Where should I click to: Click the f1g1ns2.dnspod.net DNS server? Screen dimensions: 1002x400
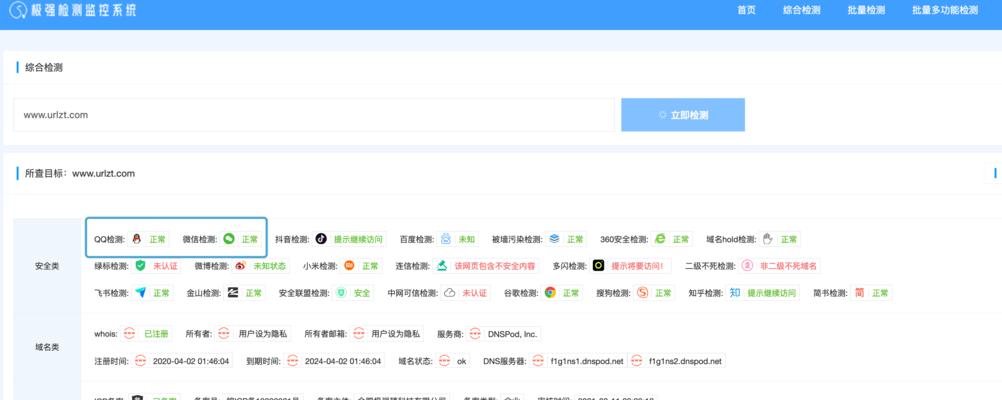click(x=685, y=361)
